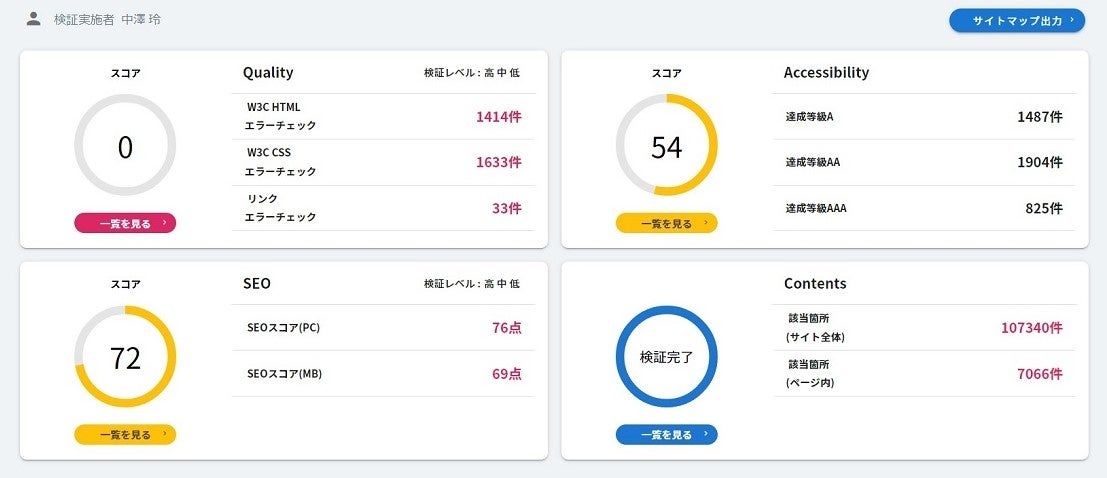
Task: Click the Accessibility score 54 gauge
Action: pos(666,146)
